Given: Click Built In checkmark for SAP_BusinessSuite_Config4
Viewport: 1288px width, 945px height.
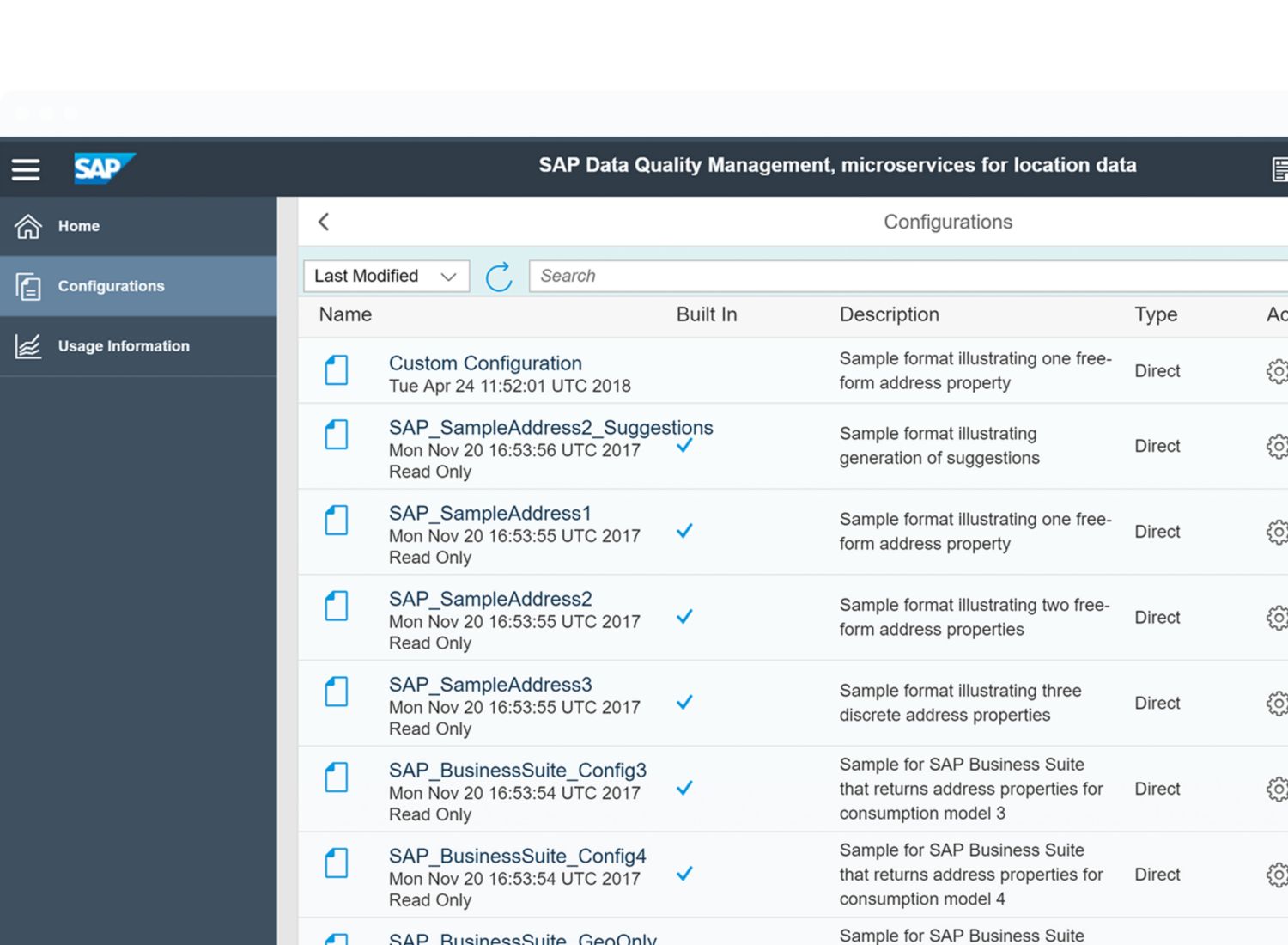Looking at the screenshot, I should click(x=684, y=874).
